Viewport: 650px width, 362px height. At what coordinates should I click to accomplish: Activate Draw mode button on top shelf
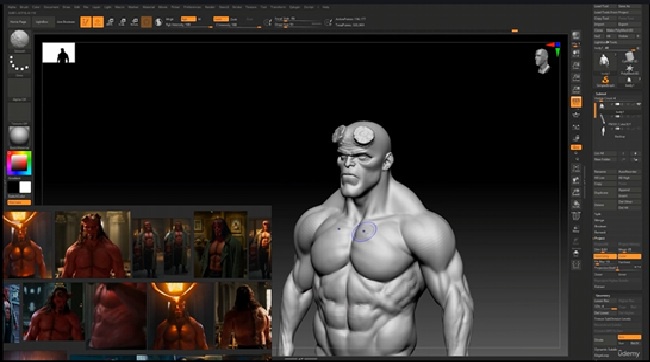(98, 22)
